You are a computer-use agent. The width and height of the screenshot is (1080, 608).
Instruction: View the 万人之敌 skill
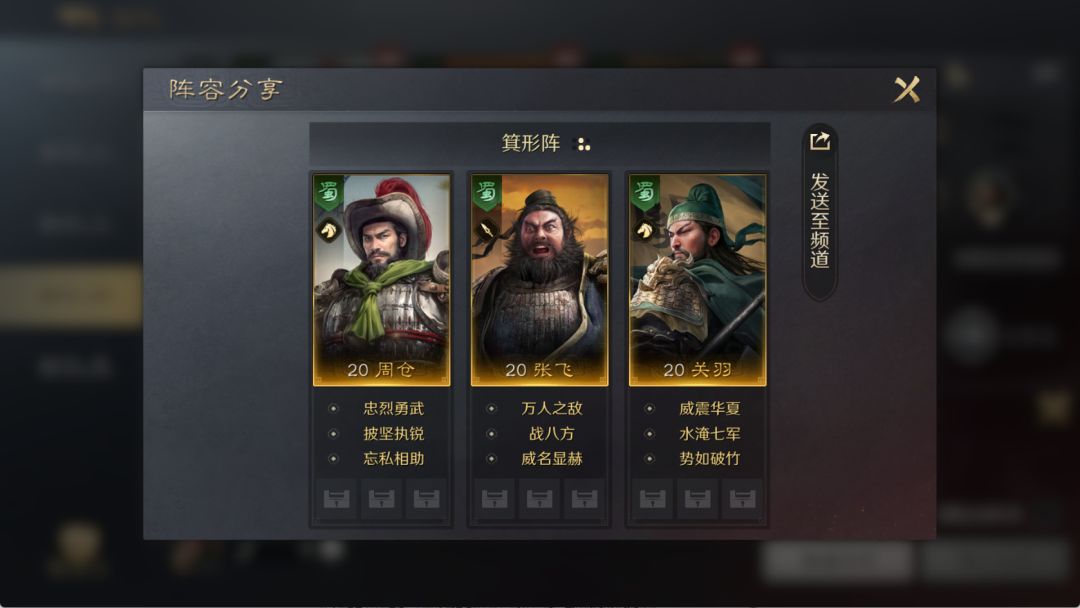pos(552,408)
